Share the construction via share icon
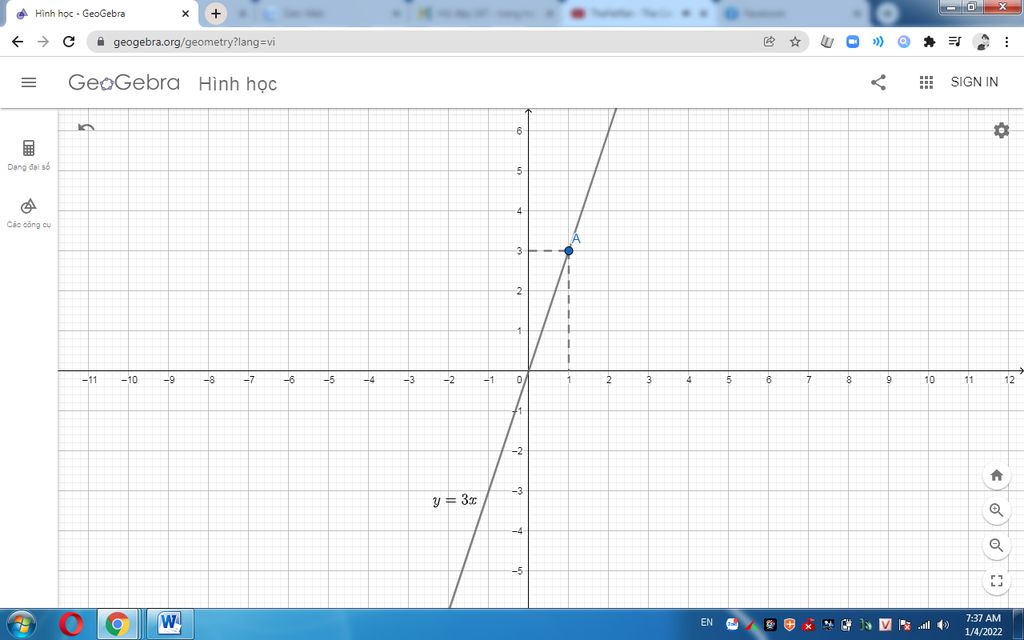 pyautogui.click(x=878, y=82)
